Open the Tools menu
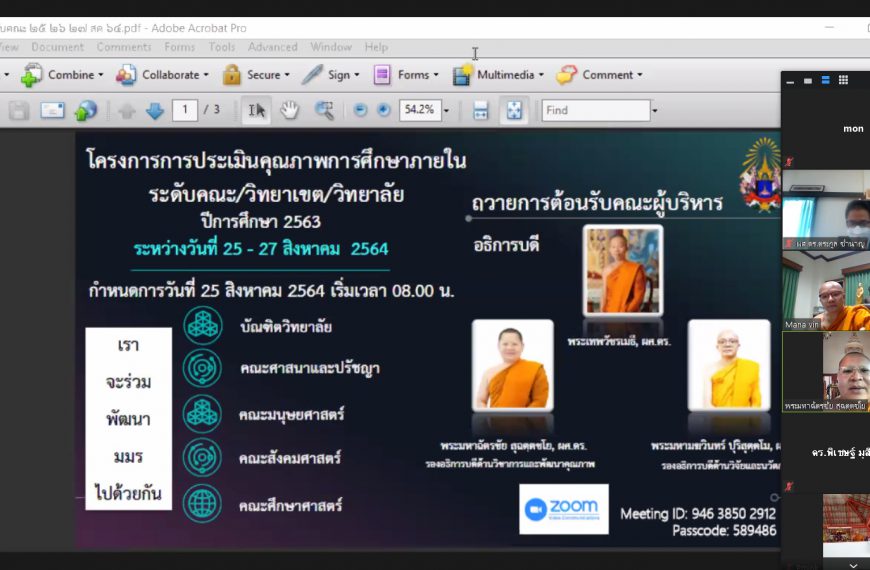The width and height of the screenshot is (870, 570). click(x=222, y=47)
